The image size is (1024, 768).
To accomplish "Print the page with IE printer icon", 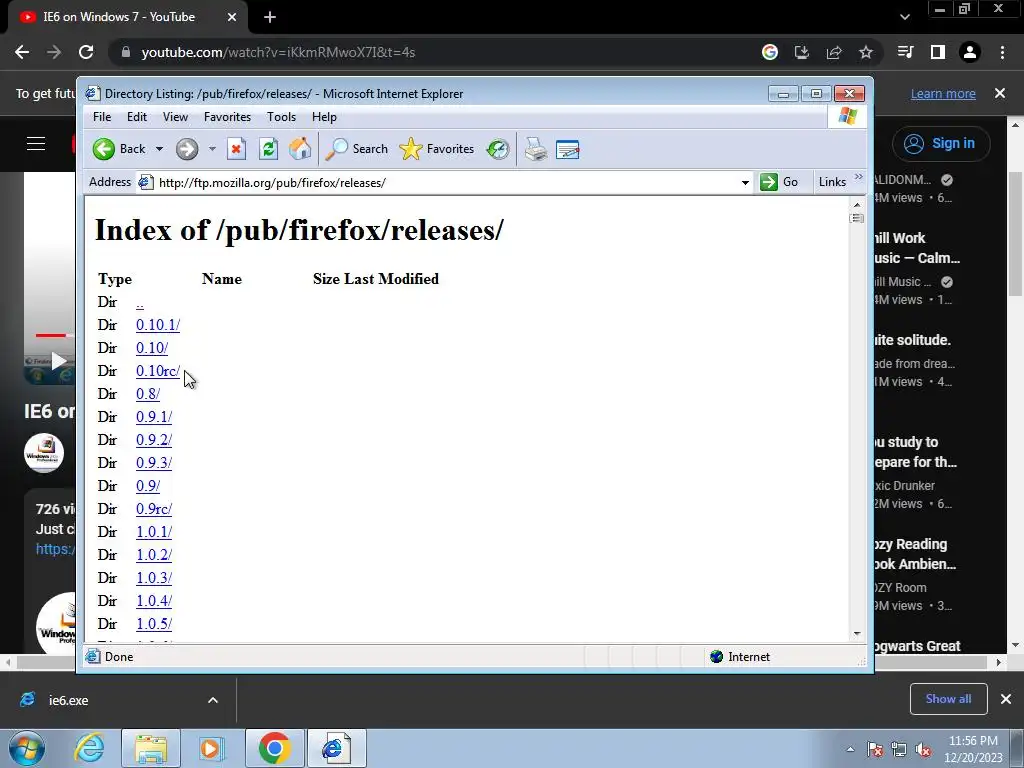I will [x=536, y=149].
